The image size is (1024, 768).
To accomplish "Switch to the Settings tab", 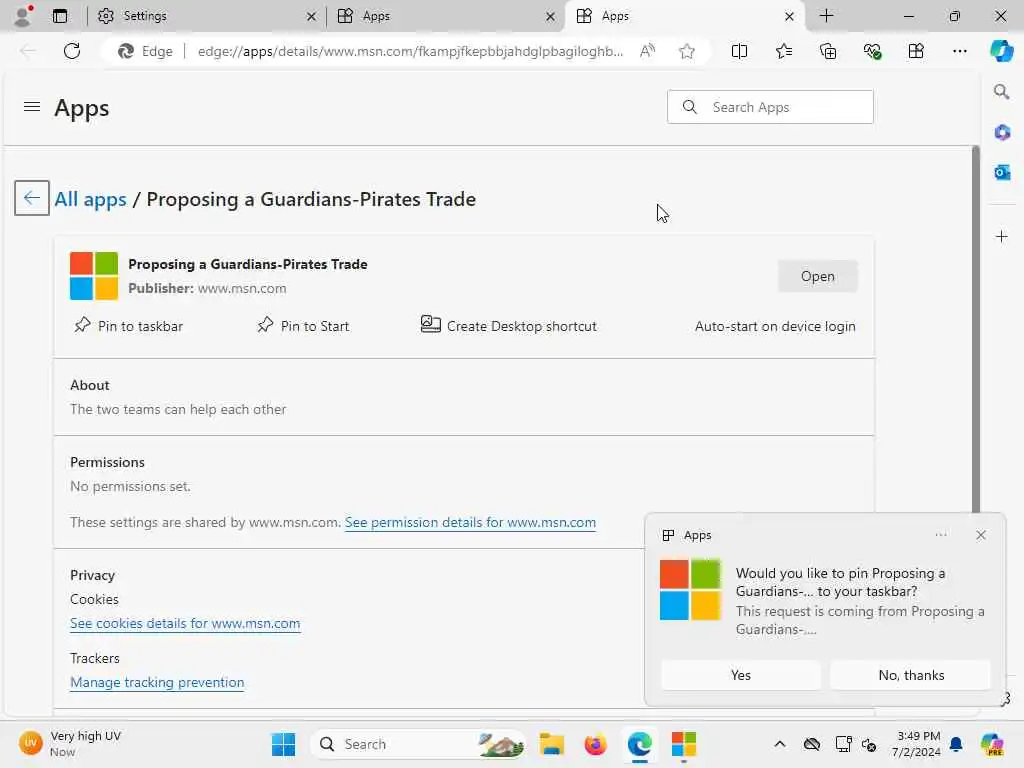I will click(205, 16).
